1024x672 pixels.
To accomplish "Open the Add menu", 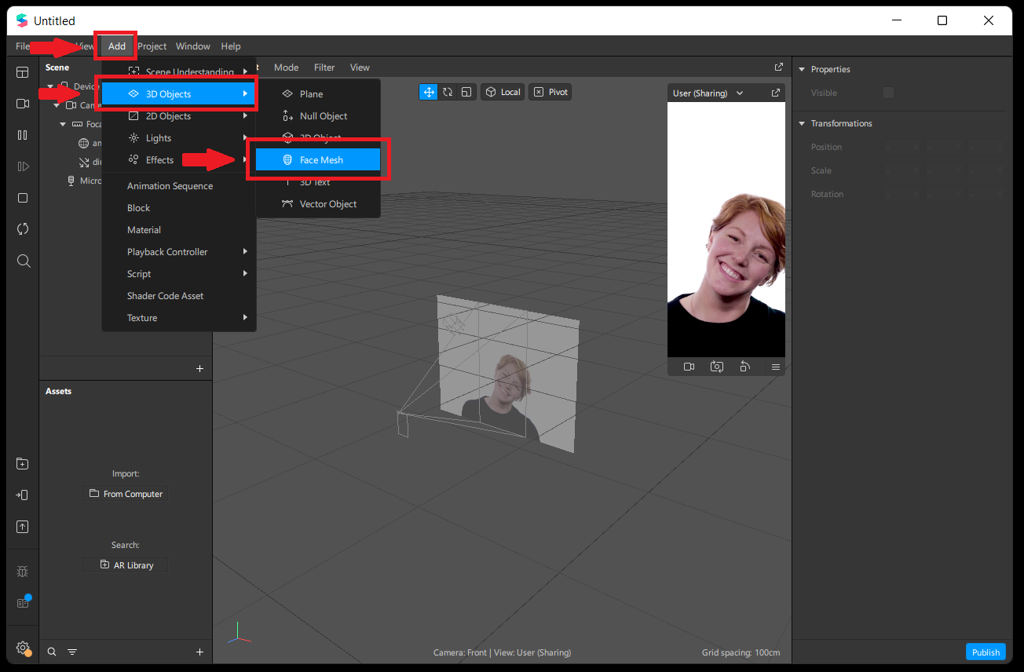I will pyautogui.click(x=116, y=46).
